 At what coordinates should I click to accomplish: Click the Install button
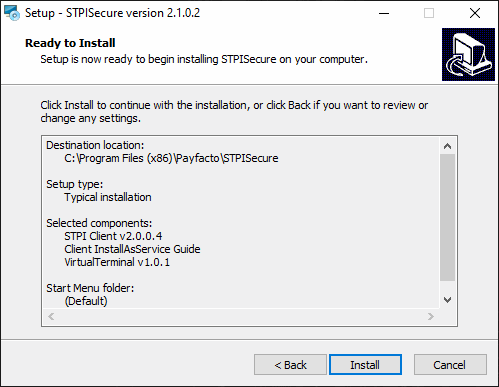(x=365, y=365)
